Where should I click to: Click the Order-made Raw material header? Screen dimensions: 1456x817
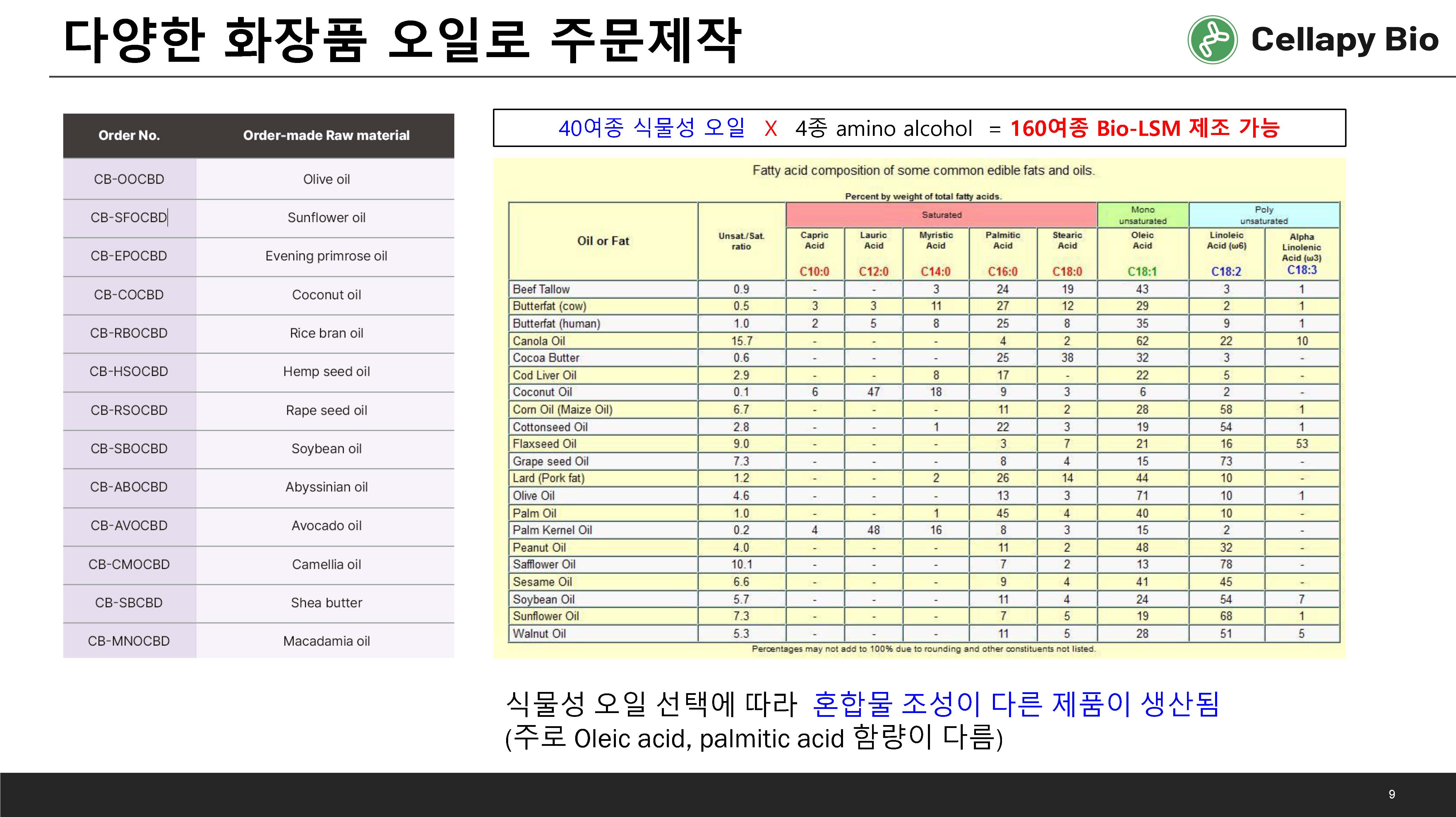pos(326,135)
